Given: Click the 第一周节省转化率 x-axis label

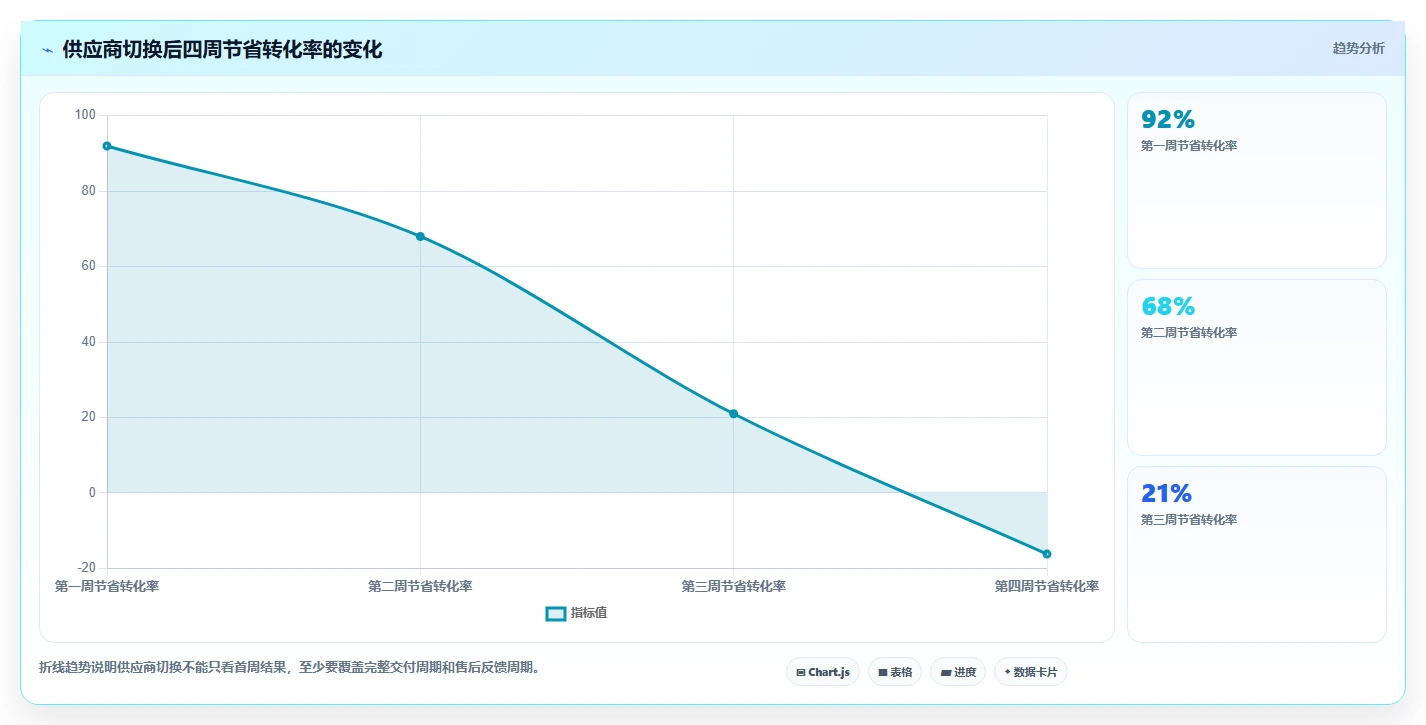Looking at the screenshot, I should coord(107,586).
